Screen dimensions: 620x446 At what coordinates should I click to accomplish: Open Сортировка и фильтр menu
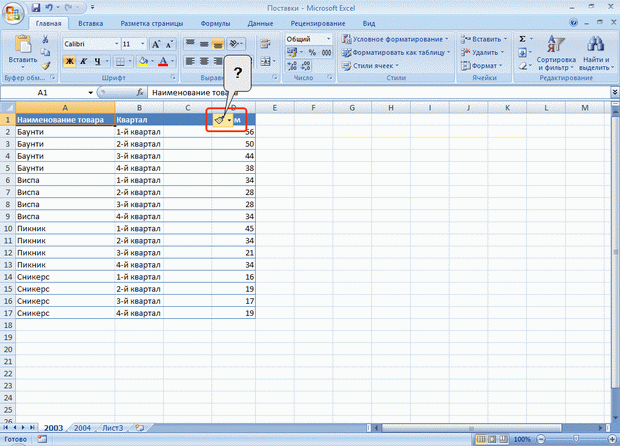click(556, 53)
